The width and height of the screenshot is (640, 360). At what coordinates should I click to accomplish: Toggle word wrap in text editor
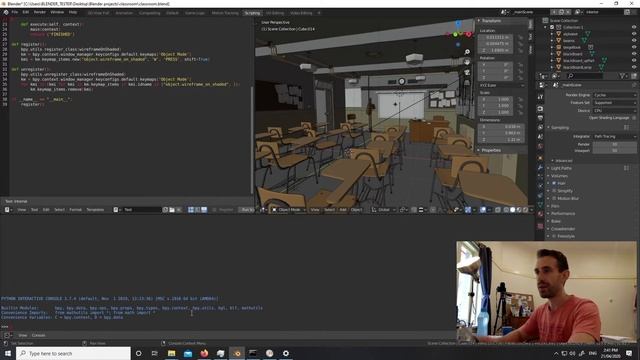click(197, 210)
